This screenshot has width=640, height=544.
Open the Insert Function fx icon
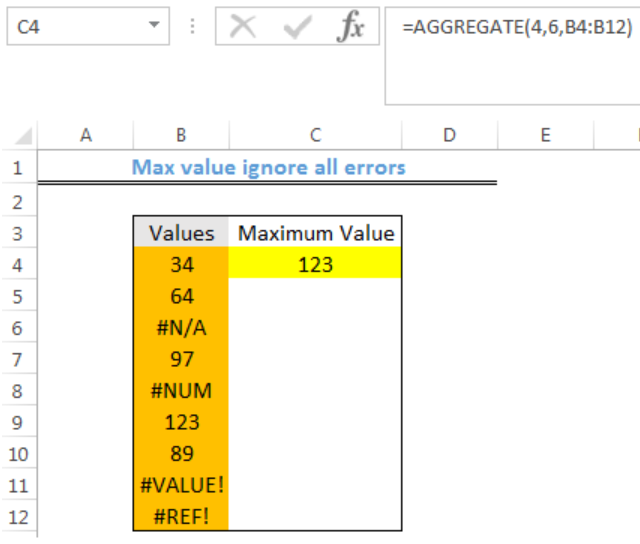coord(351,27)
